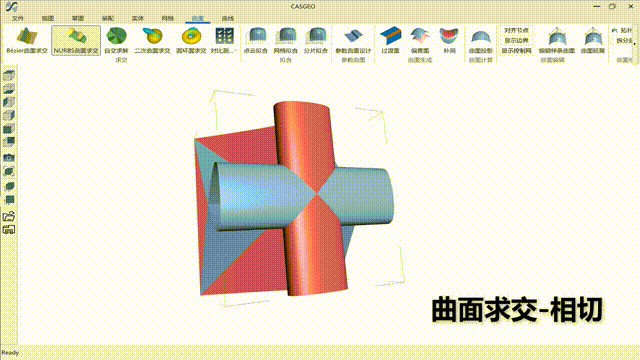Screen dimensions: 640x360
Task: Switch to the 曲面 ribbon tab
Action: (x=198, y=18)
